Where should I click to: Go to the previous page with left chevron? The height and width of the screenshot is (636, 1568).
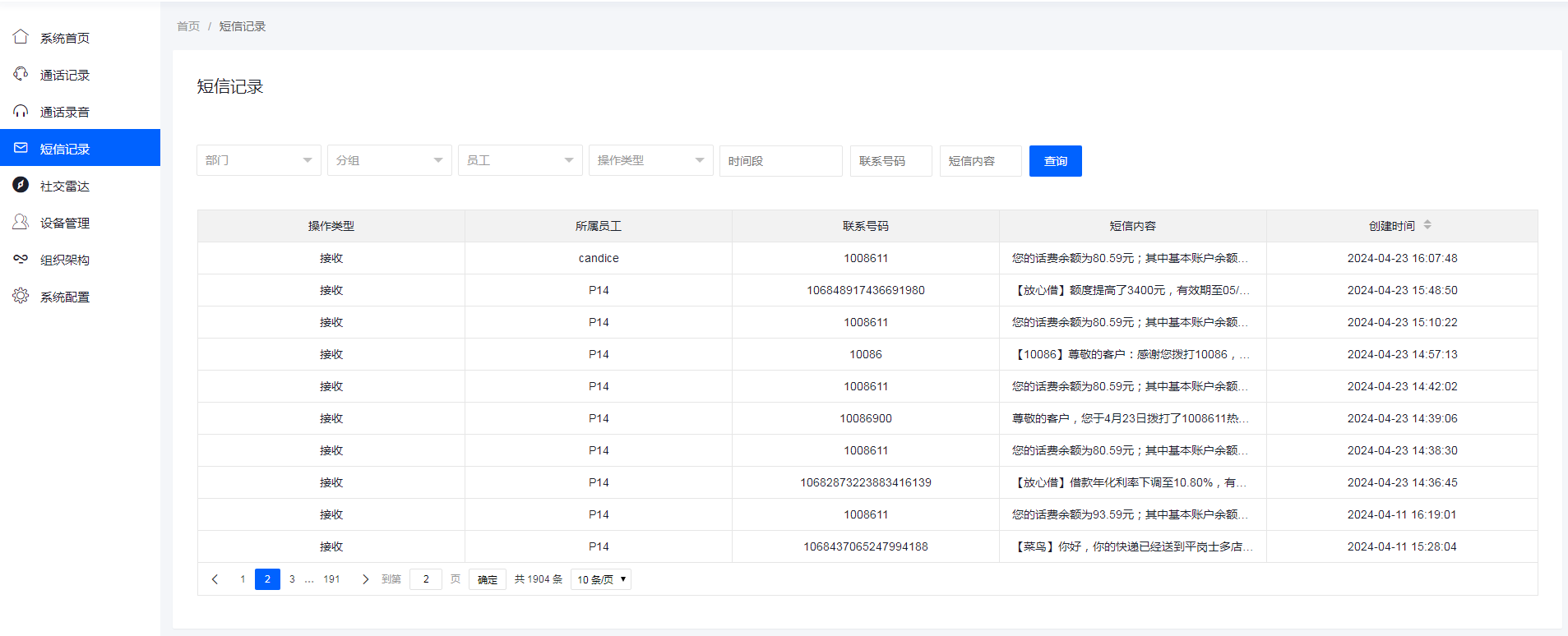pyautogui.click(x=215, y=579)
